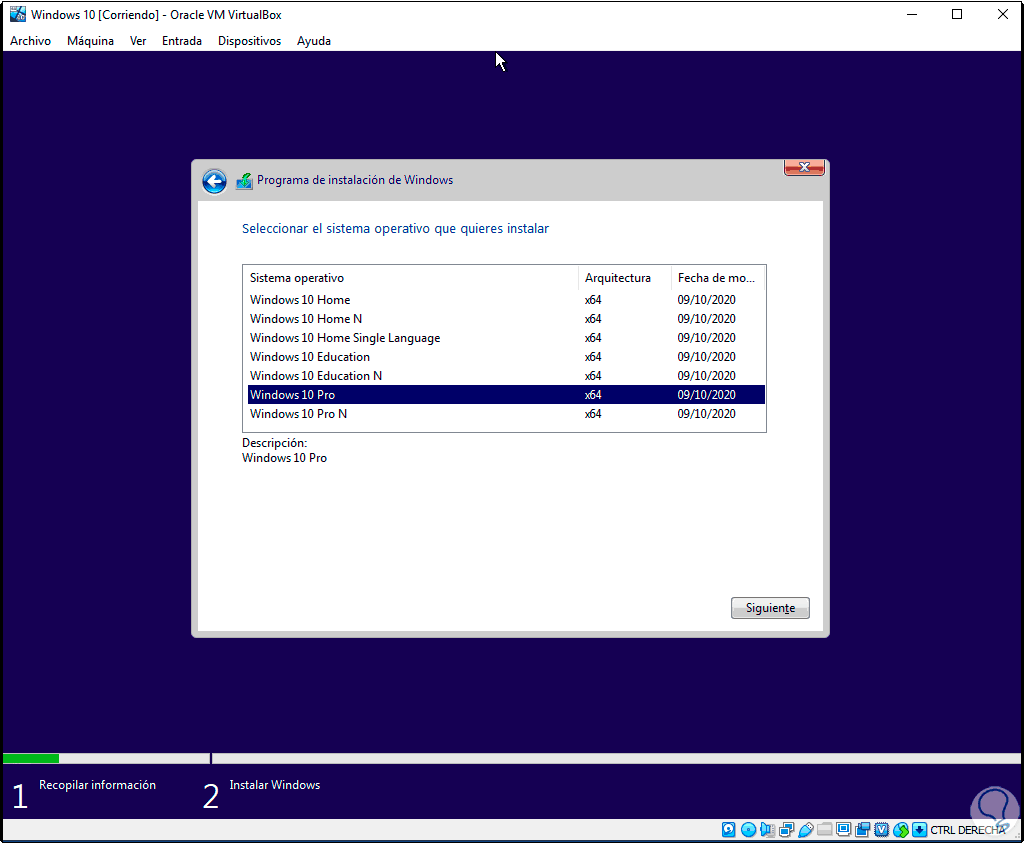The image size is (1024, 844).
Task: Select the Windows 10 Home Single Language row
Action: coord(506,338)
